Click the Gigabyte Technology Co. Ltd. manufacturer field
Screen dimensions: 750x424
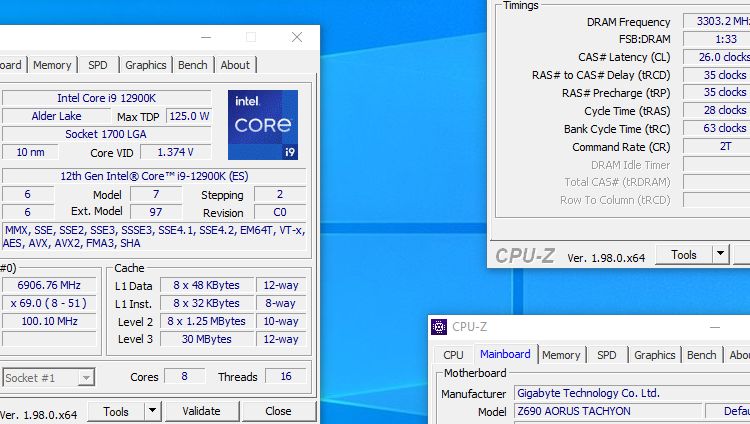(632, 393)
